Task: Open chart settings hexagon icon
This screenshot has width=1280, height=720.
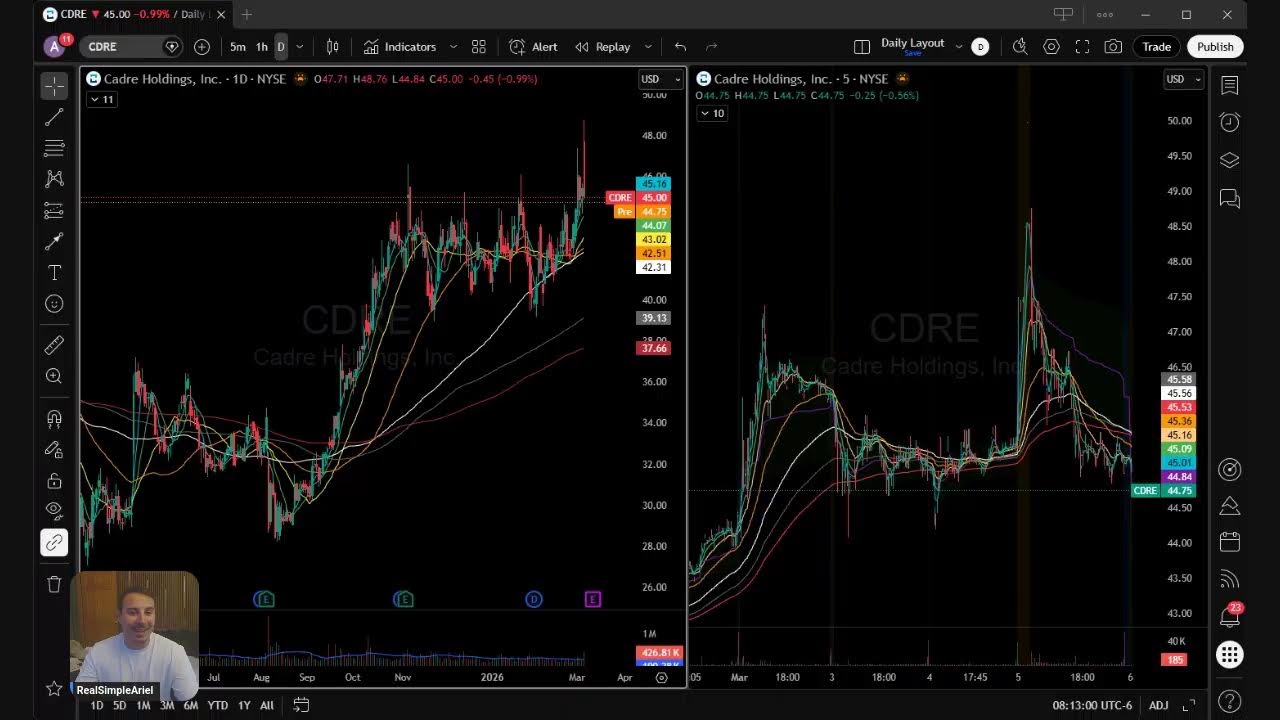Action: tap(1051, 47)
